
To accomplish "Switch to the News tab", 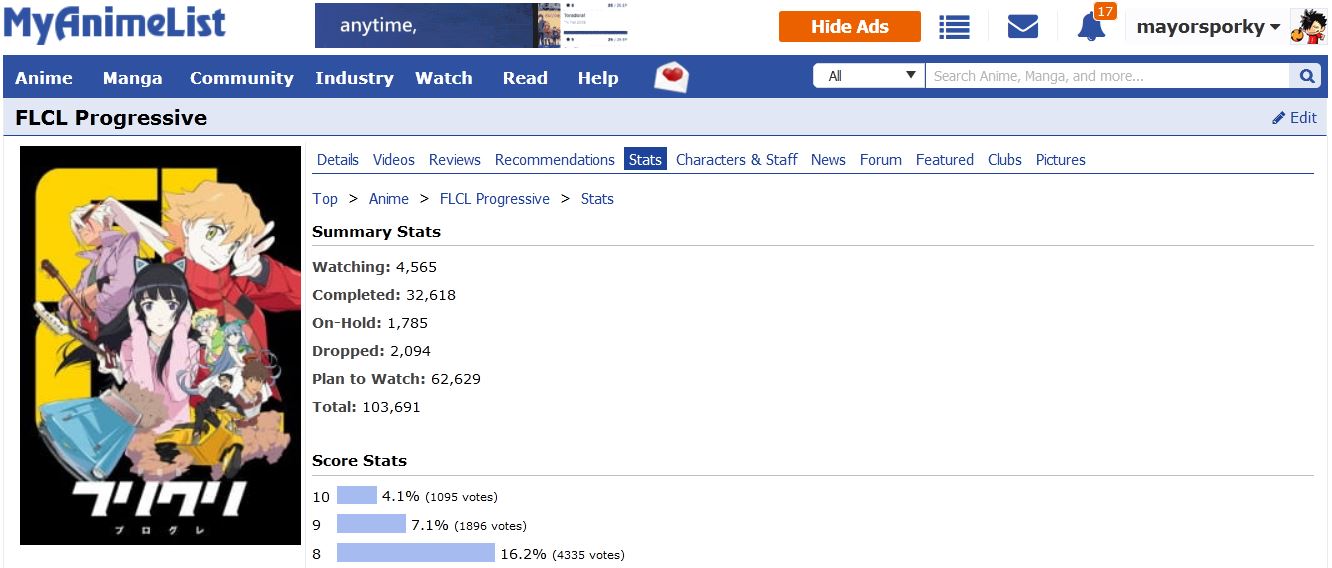I will click(828, 160).
